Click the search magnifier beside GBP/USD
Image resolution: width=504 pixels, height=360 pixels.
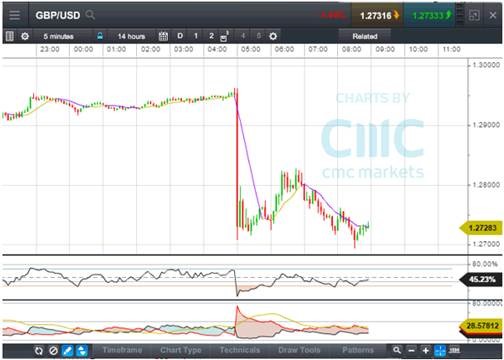click(x=90, y=15)
